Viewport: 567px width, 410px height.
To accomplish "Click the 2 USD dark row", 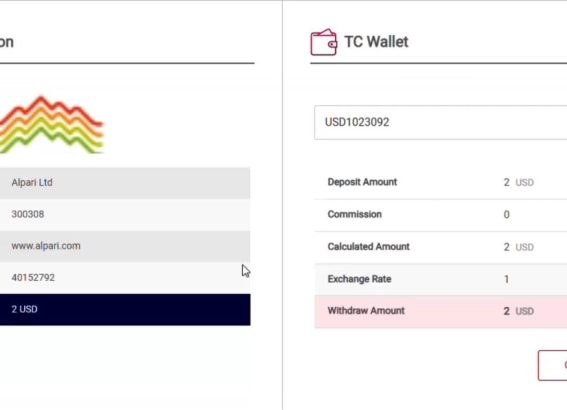I will (125, 309).
